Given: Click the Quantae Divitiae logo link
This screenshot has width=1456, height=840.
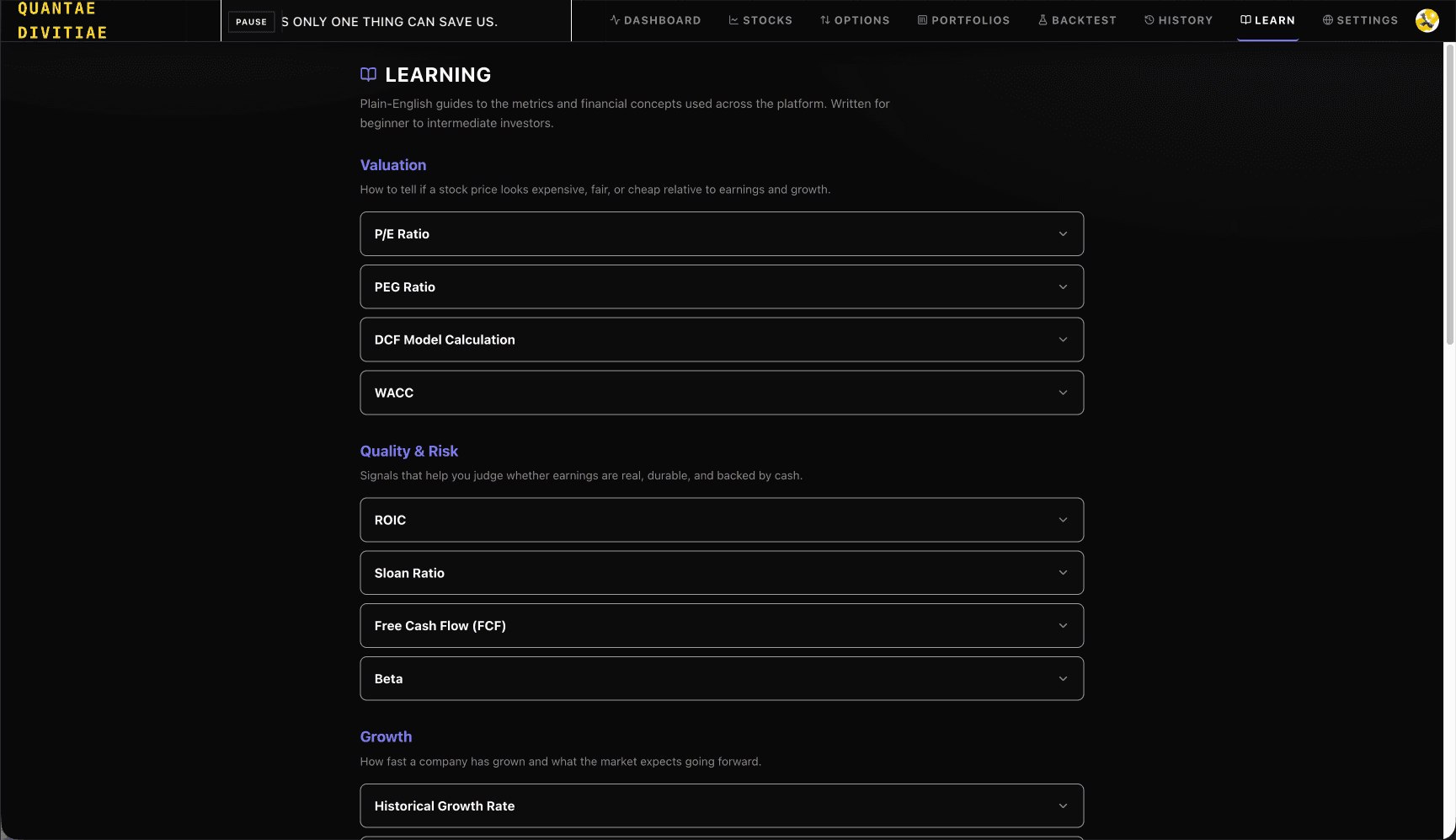Looking at the screenshot, I should click(62, 20).
